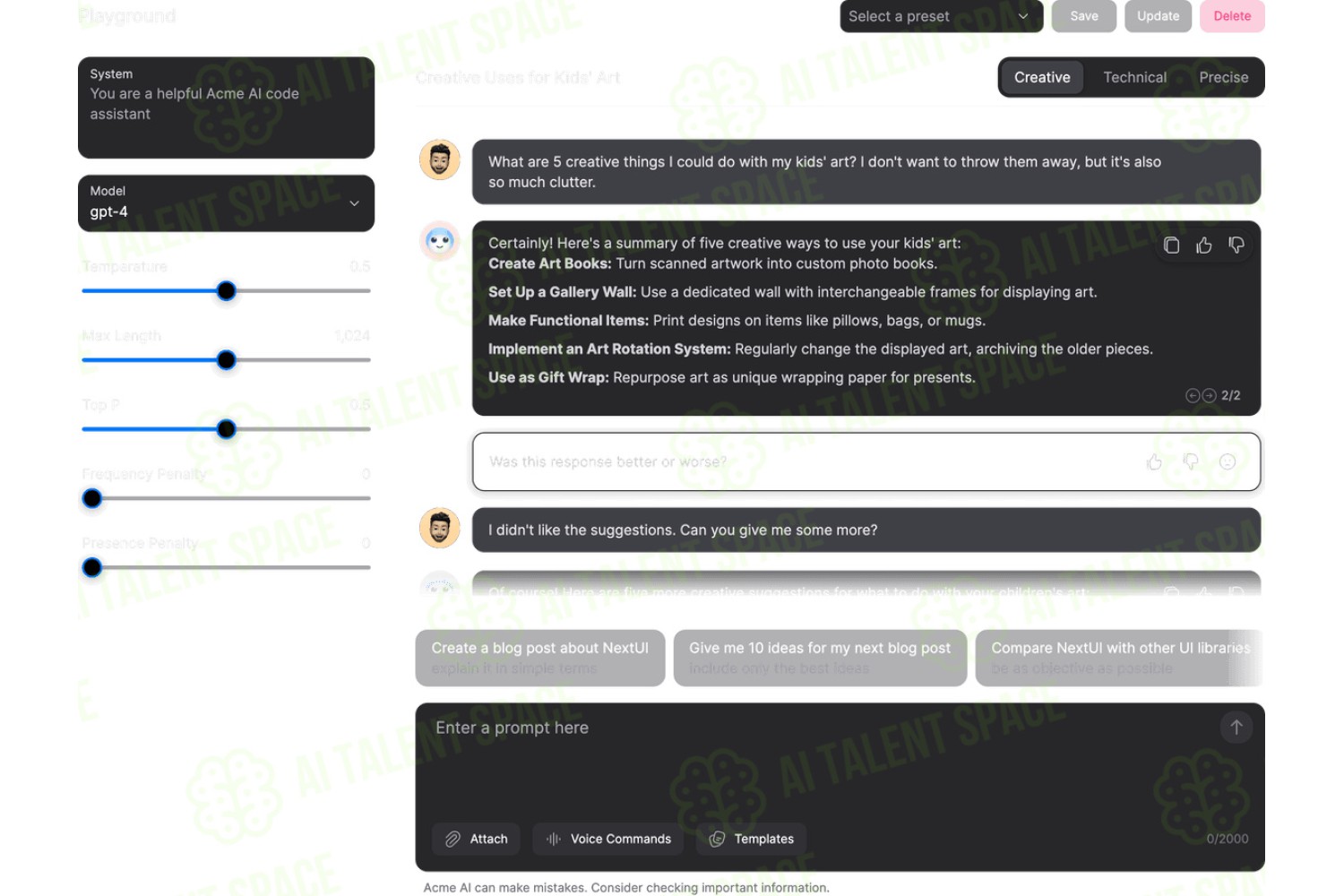Click thumbs down icon on AI response

1236,246
